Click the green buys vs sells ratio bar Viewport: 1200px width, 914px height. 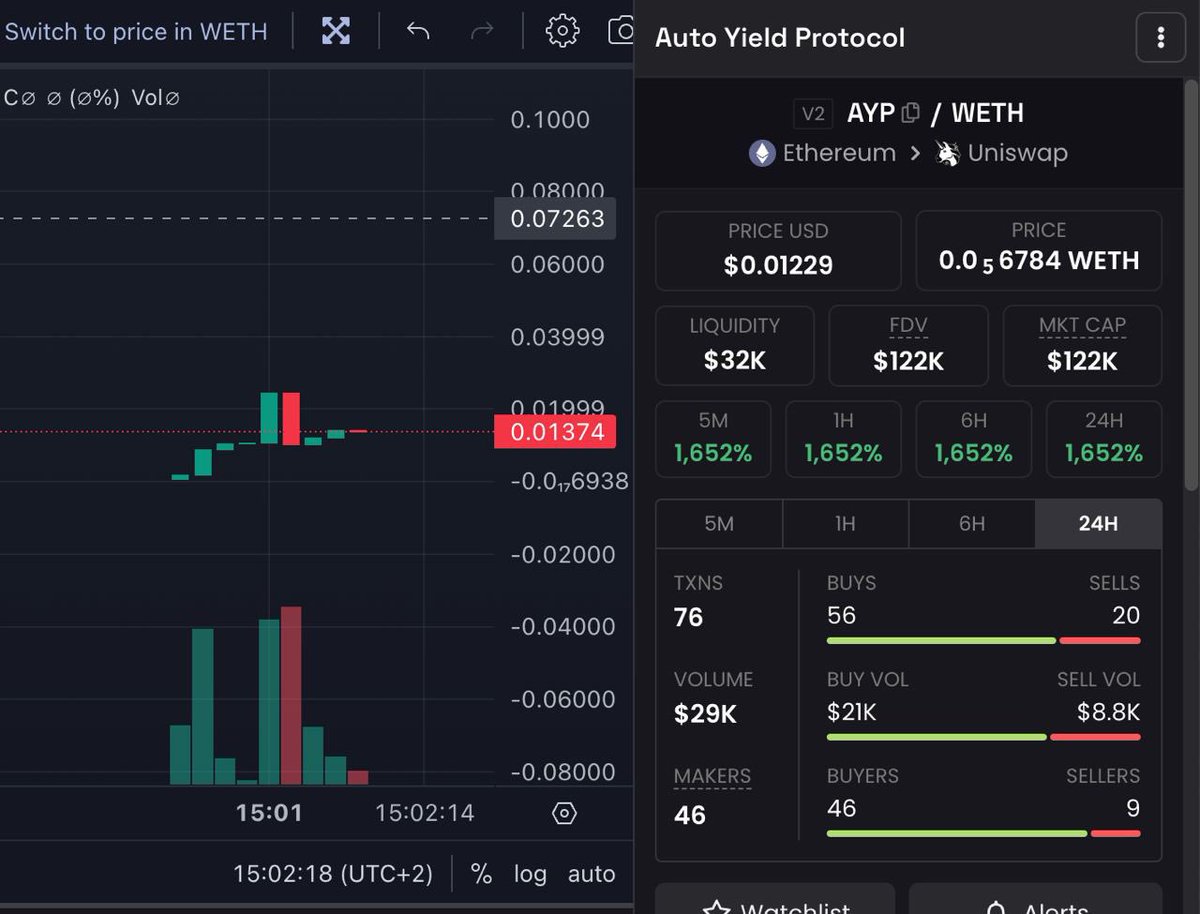point(940,640)
